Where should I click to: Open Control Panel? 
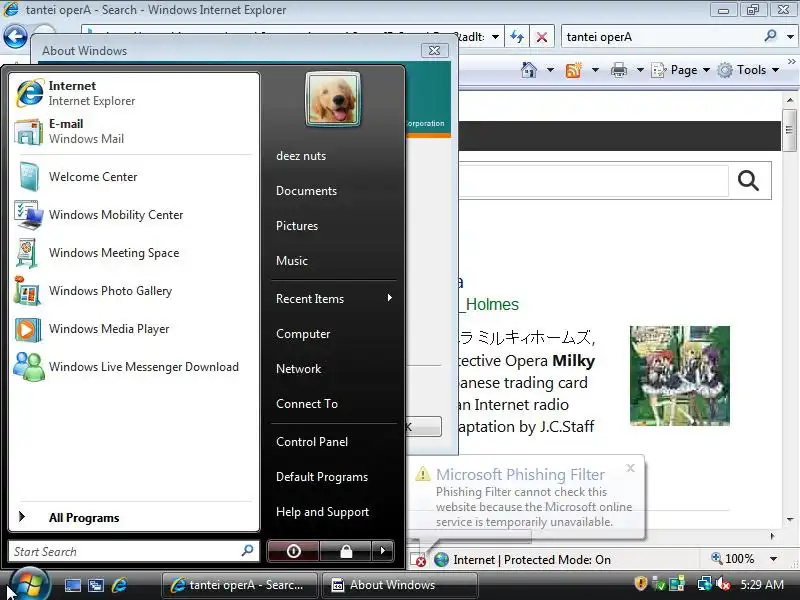click(x=312, y=442)
